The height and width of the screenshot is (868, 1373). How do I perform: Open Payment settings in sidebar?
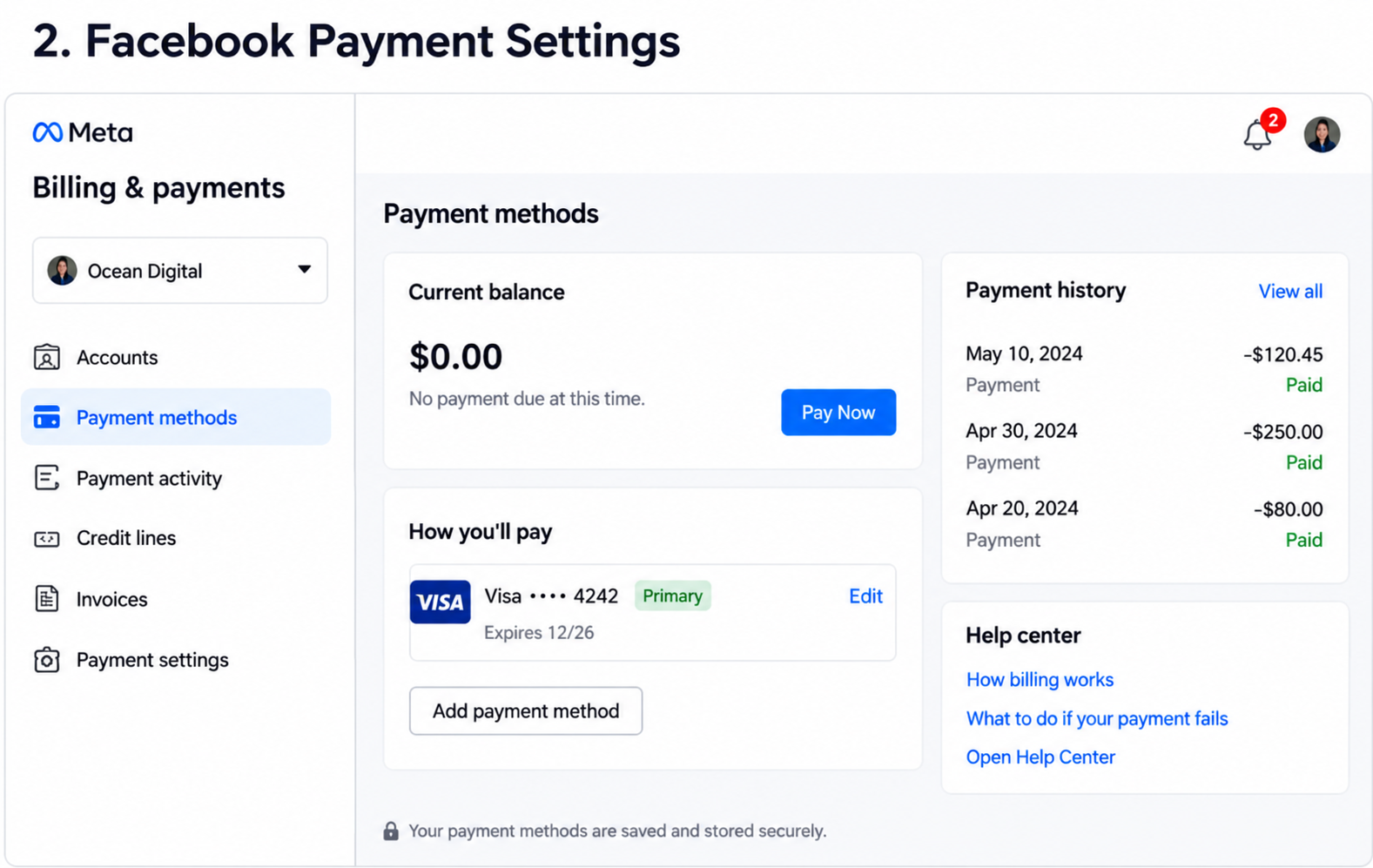point(176,660)
